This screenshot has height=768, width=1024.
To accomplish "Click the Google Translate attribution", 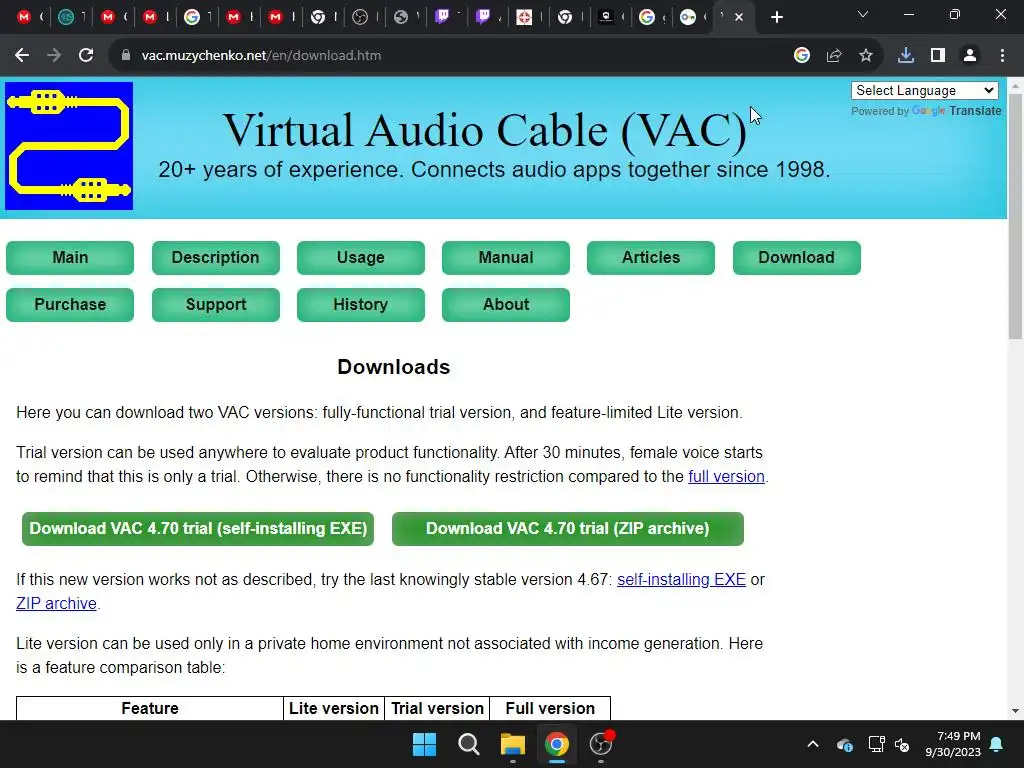I will [x=926, y=111].
